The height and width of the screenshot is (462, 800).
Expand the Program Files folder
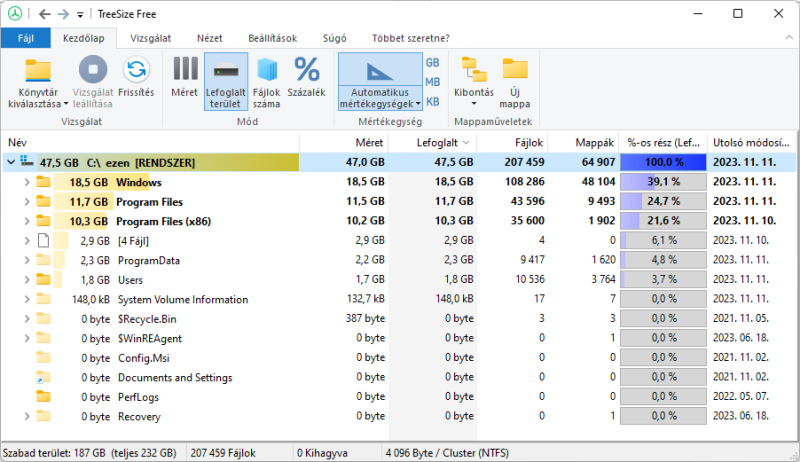27,201
